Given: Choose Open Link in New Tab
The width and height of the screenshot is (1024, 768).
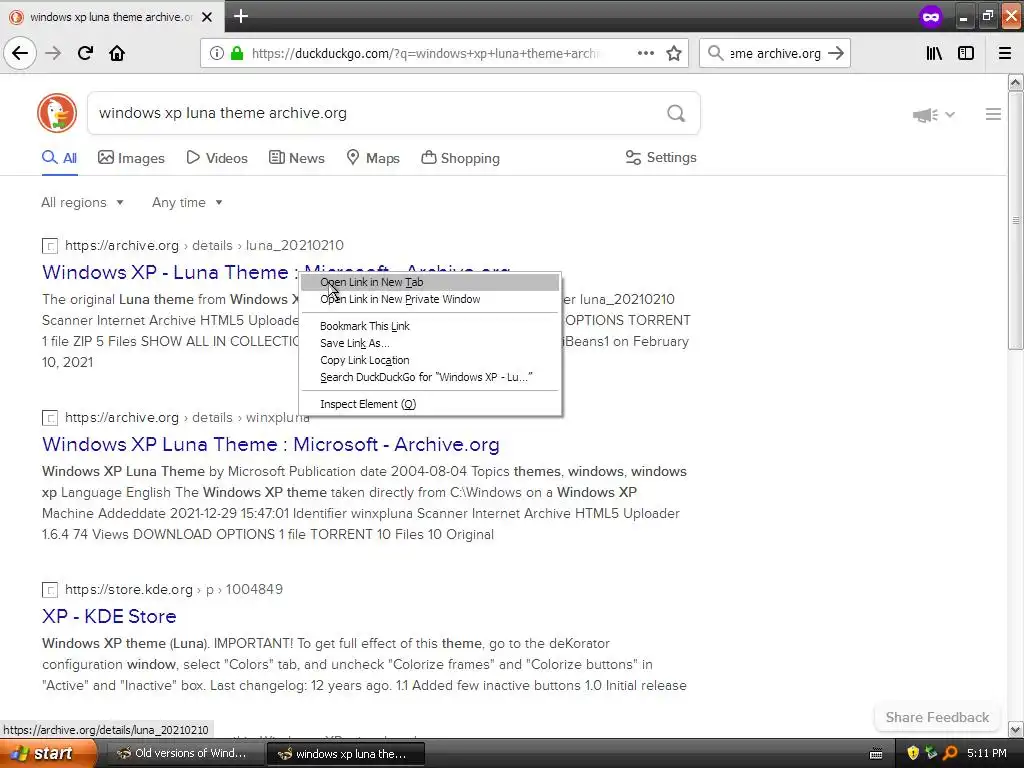Looking at the screenshot, I should pyautogui.click(x=430, y=282).
